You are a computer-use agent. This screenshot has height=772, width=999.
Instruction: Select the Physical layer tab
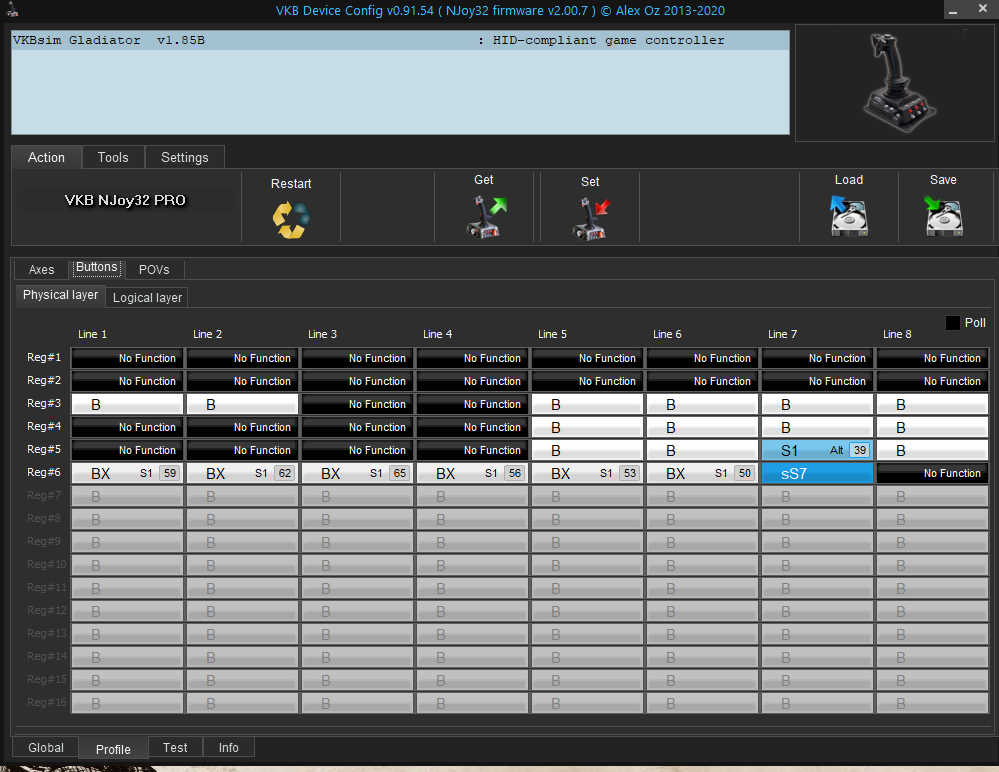[x=61, y=295]
